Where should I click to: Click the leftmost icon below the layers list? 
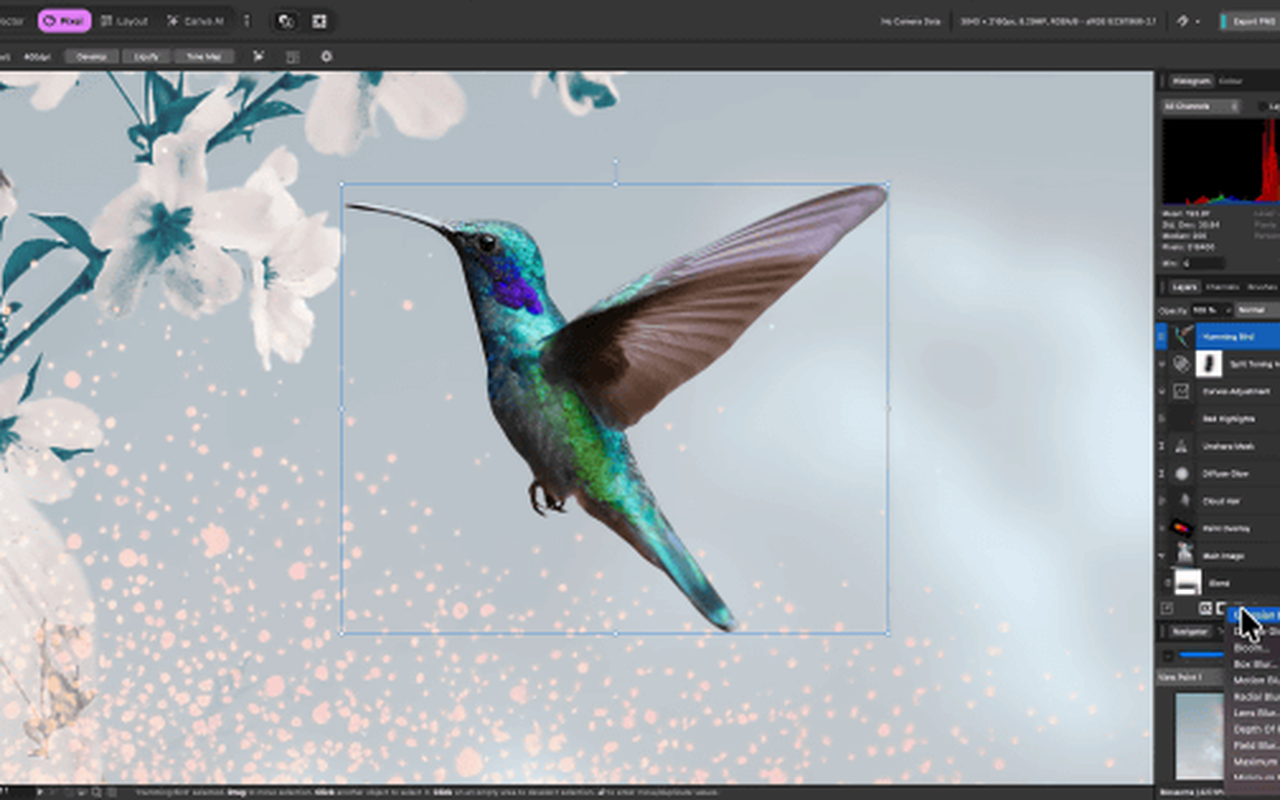point(1167,608)
